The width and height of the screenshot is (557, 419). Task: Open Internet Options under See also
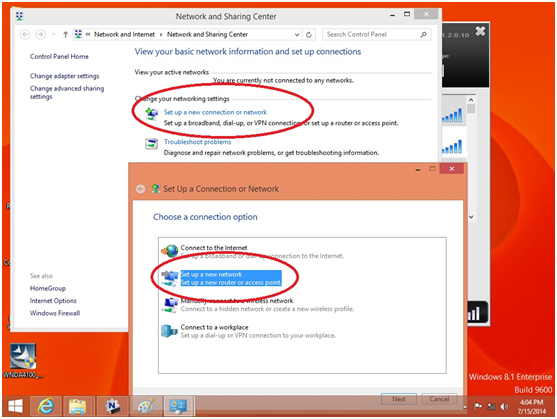[53, 301]
